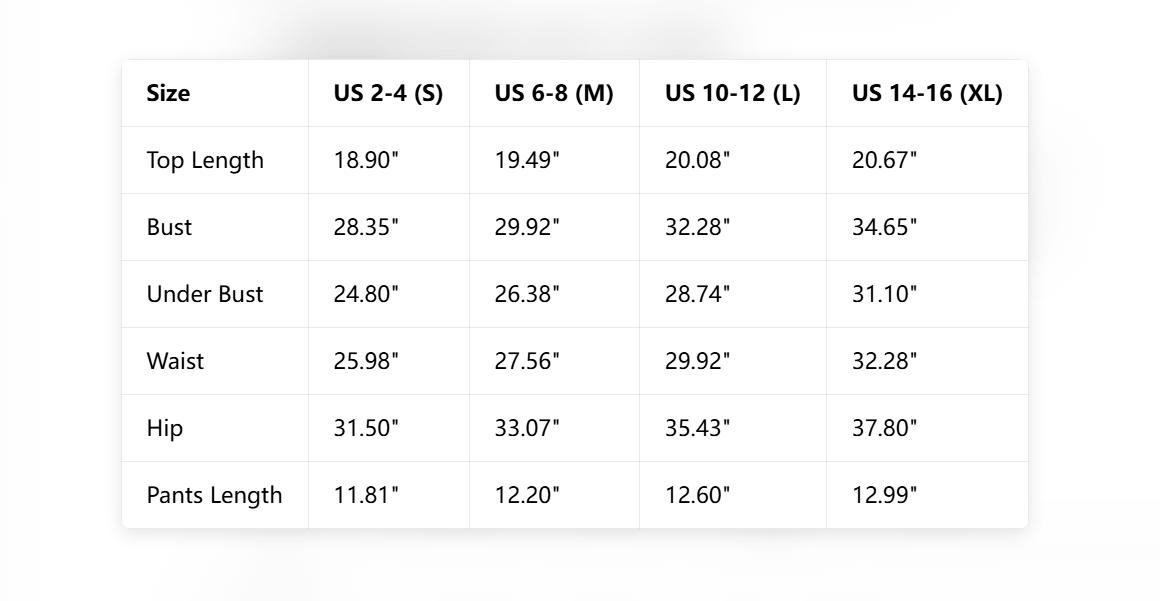This screenshot has height=601, width=1160.
Task: Click the US 6-8 (M) header
Action: [x=554, y=93]
